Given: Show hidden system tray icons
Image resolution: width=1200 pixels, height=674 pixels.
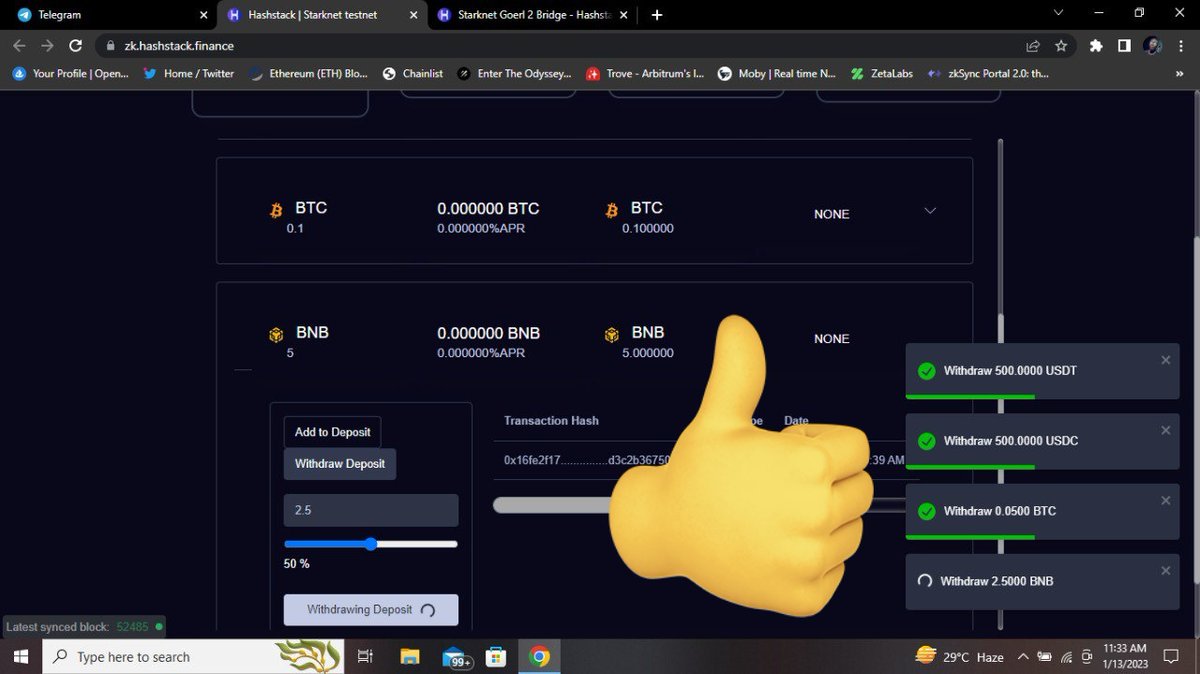Looking at the screenshot, I should [1022, 657].
